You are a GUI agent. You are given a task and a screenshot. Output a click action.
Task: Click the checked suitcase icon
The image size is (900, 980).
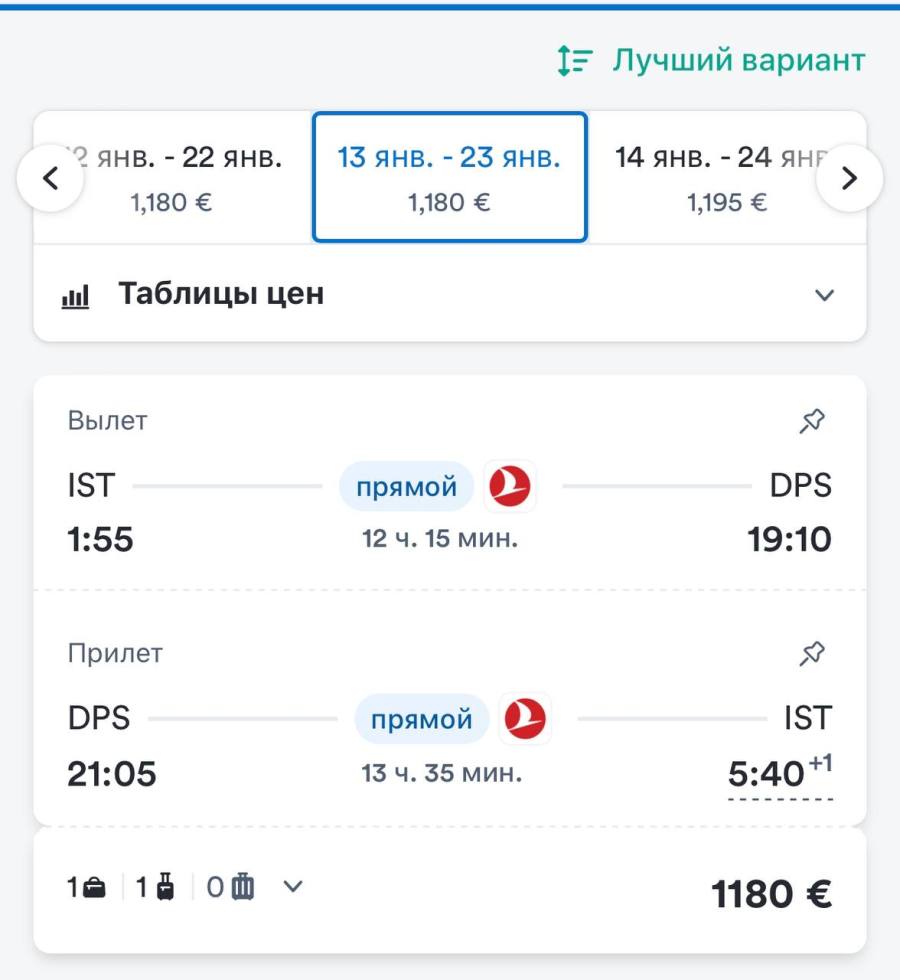click(x=243, y=887)
